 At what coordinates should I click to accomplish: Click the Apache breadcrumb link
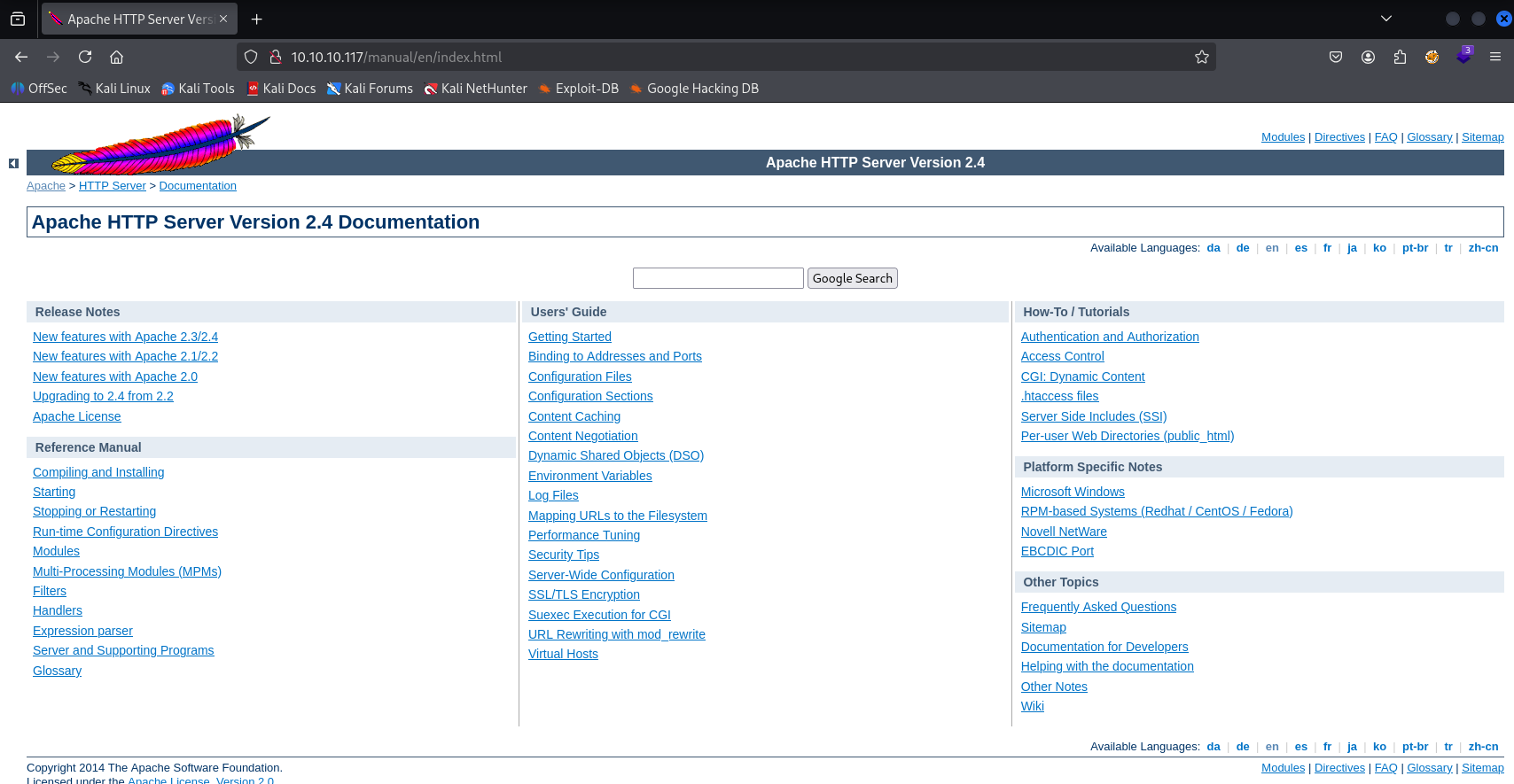click(46, 186)
